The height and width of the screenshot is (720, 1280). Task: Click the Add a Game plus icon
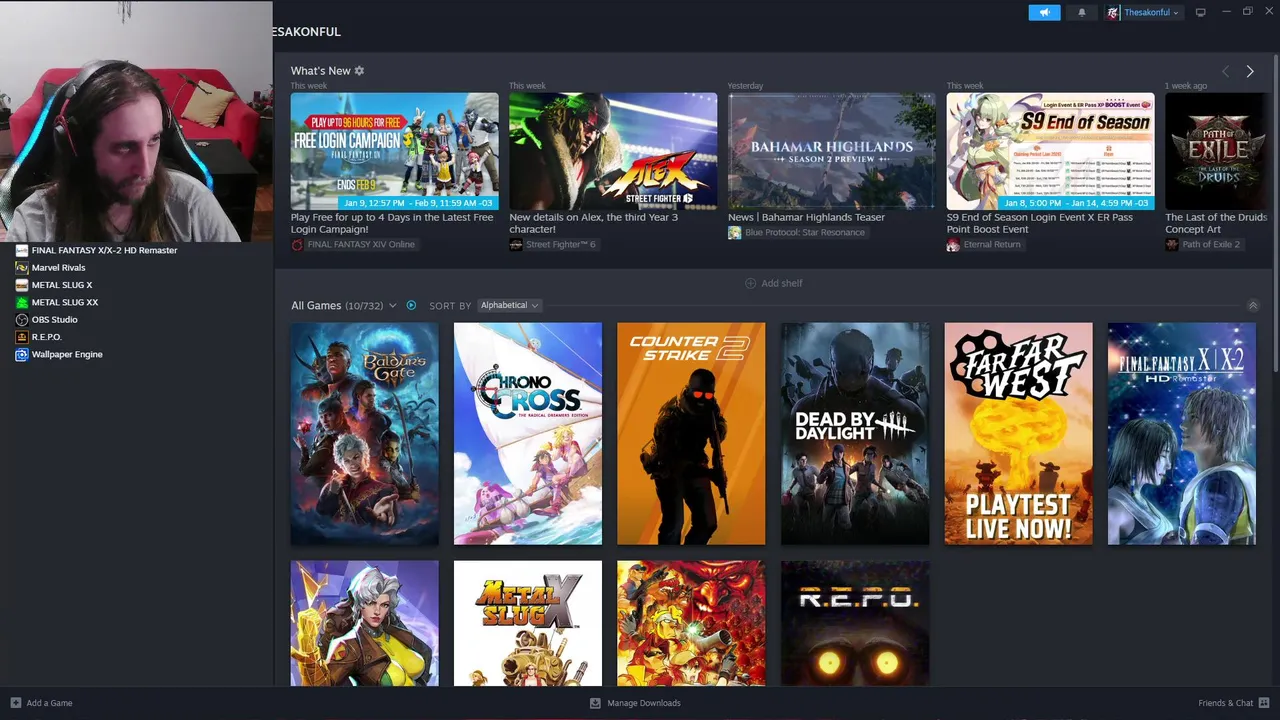point(15,703)
